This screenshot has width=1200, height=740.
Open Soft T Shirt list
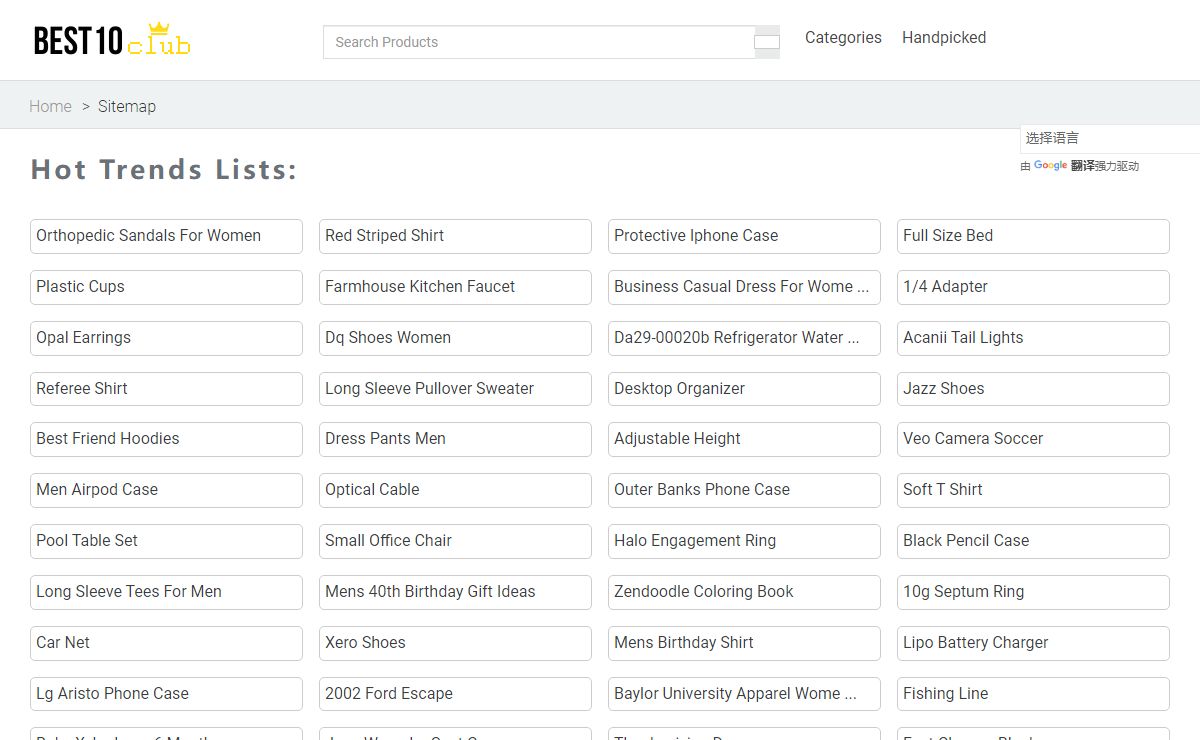coord(1033,490)
